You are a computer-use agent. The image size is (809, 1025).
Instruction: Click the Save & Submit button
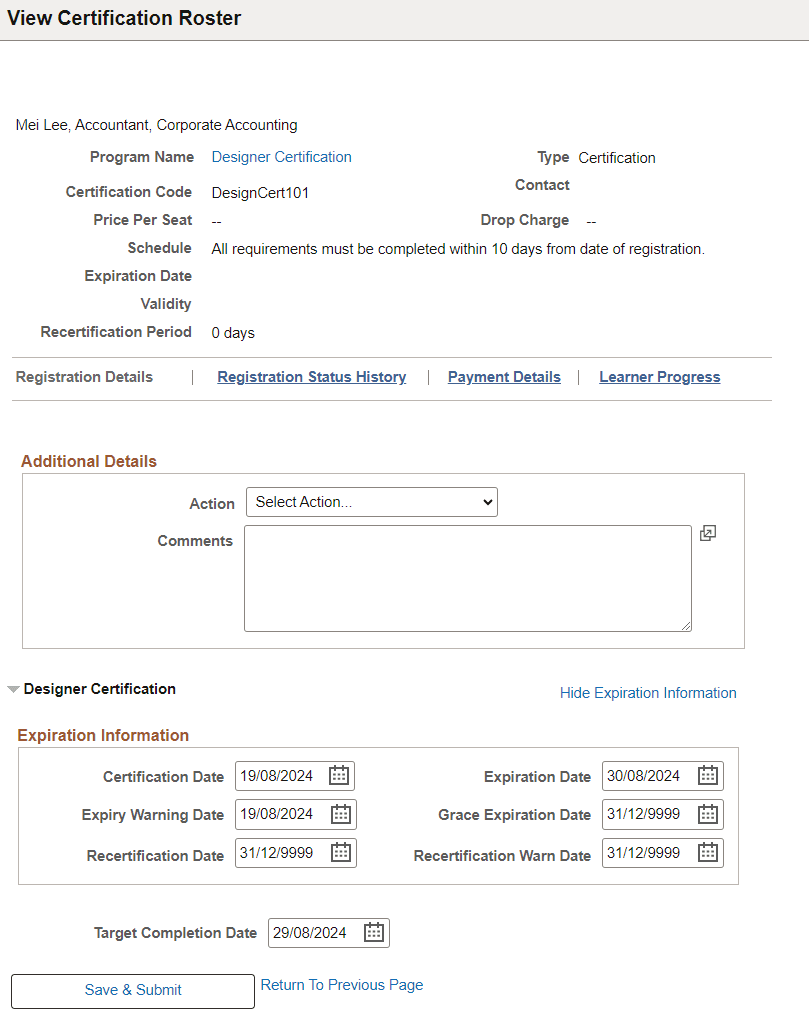[132, 991]
